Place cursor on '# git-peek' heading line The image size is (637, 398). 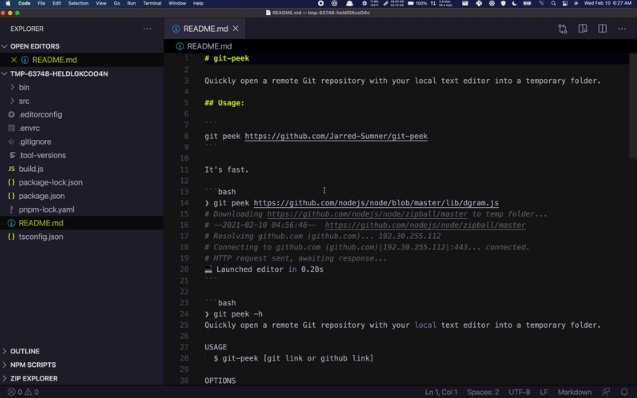click(x=227, y=58)
